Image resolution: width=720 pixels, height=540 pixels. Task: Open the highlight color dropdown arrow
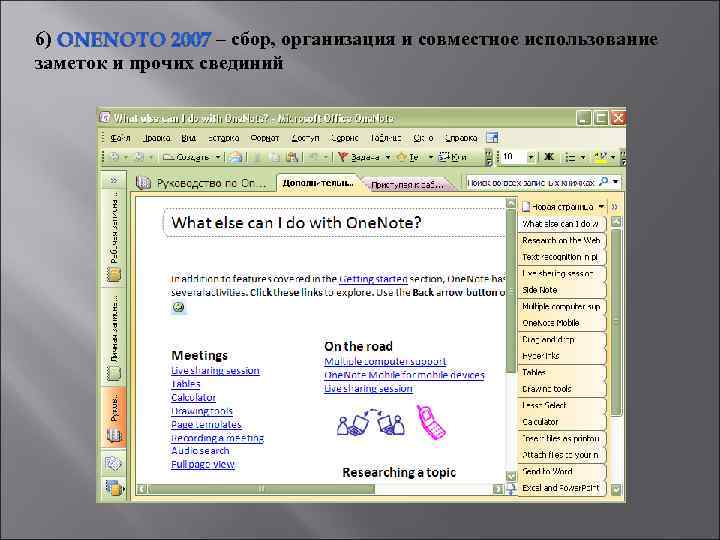[x=613, y=158]
